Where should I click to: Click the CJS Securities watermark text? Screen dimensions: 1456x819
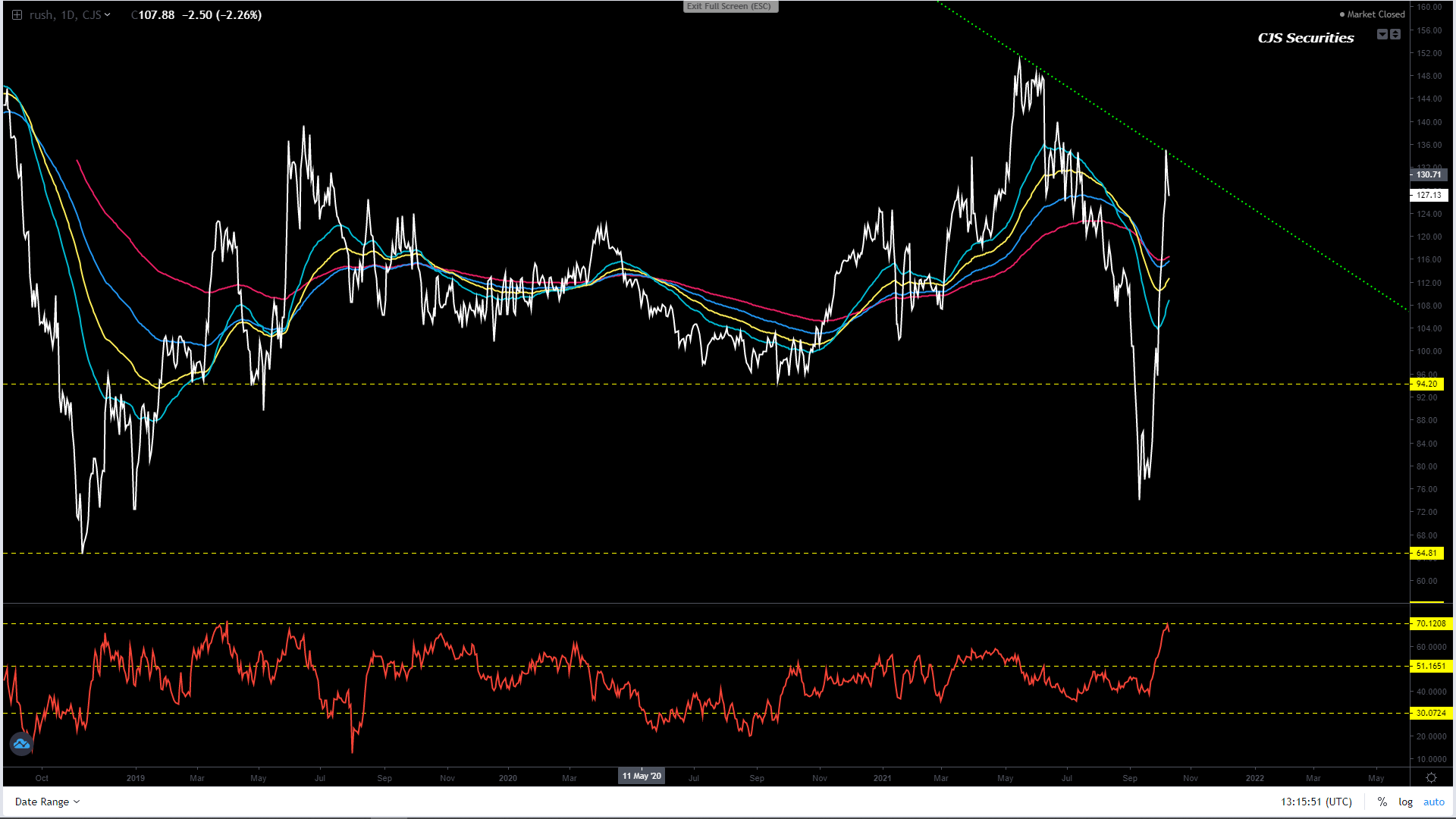point(1305,38)
